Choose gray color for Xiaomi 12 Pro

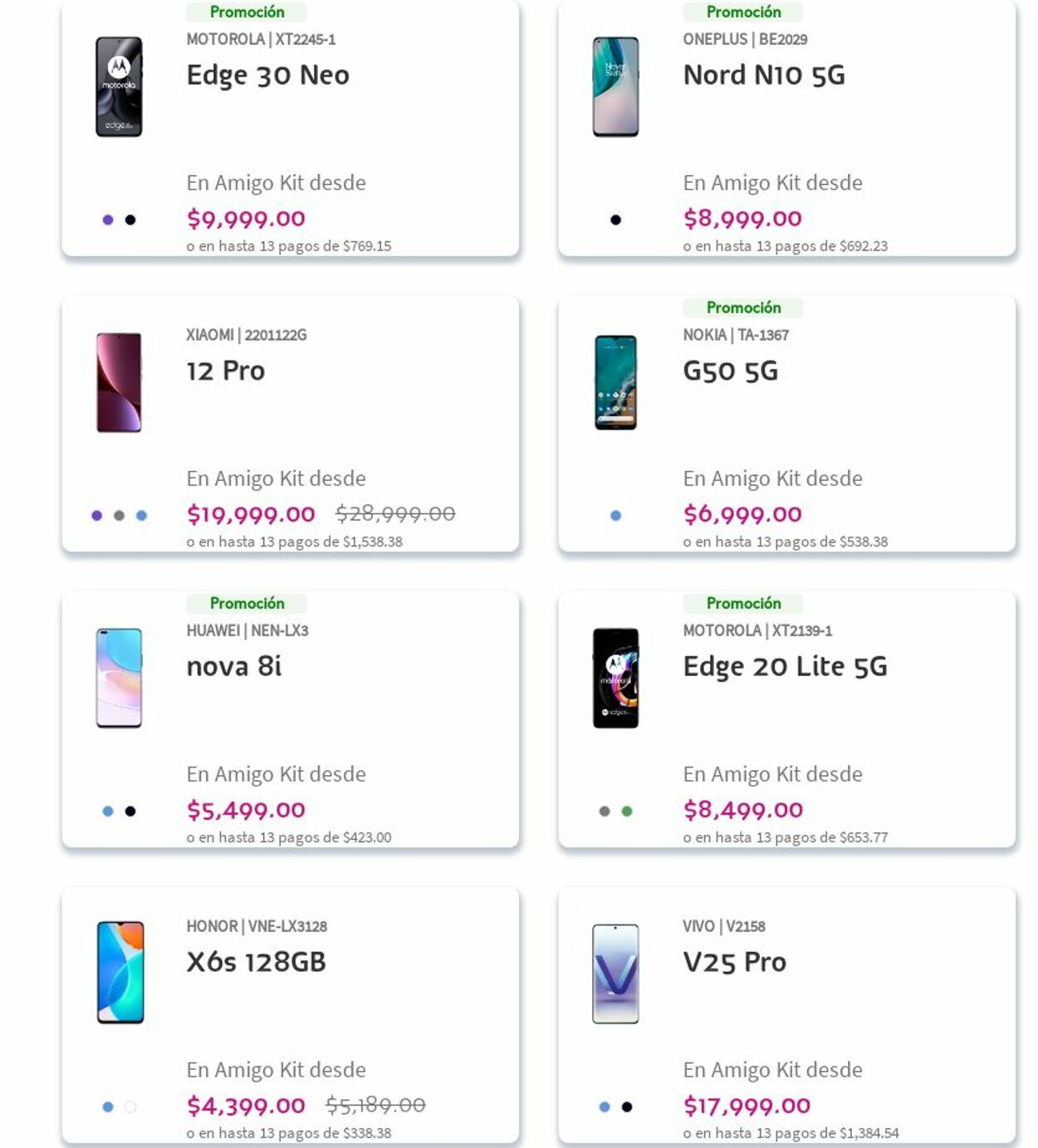click(120, 516)
